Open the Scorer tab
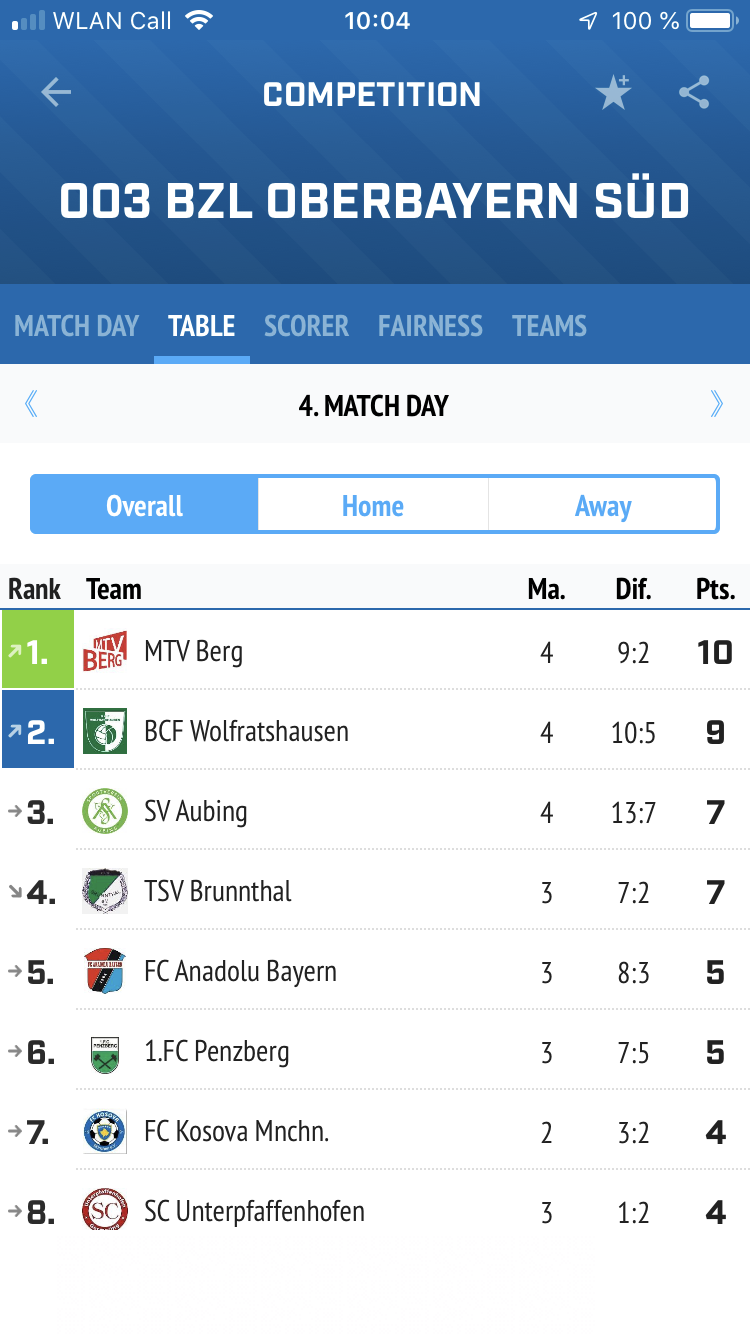750x1334 pixels. (x=306, y=326)
